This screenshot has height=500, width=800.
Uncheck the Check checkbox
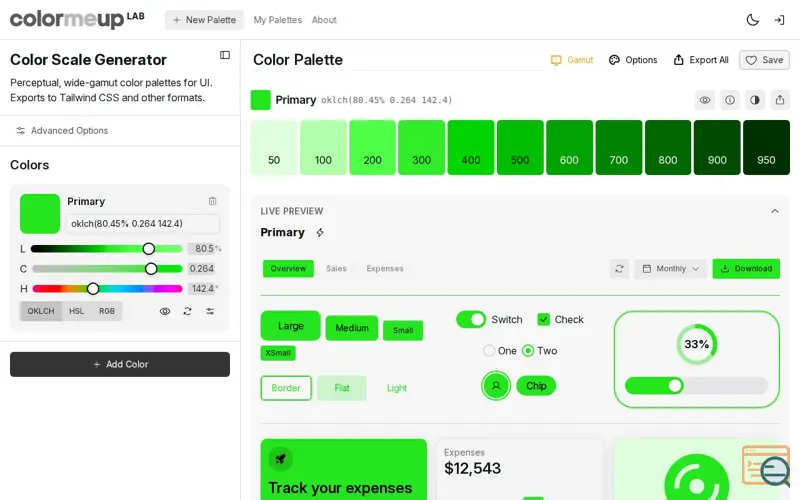coord(543,319)
